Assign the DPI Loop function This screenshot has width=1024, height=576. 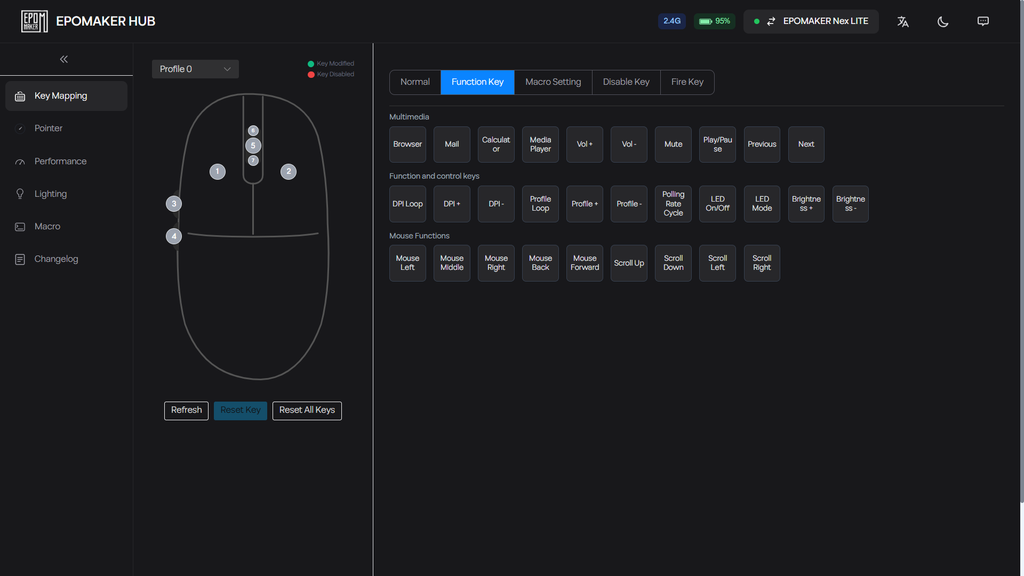[408, 204]
